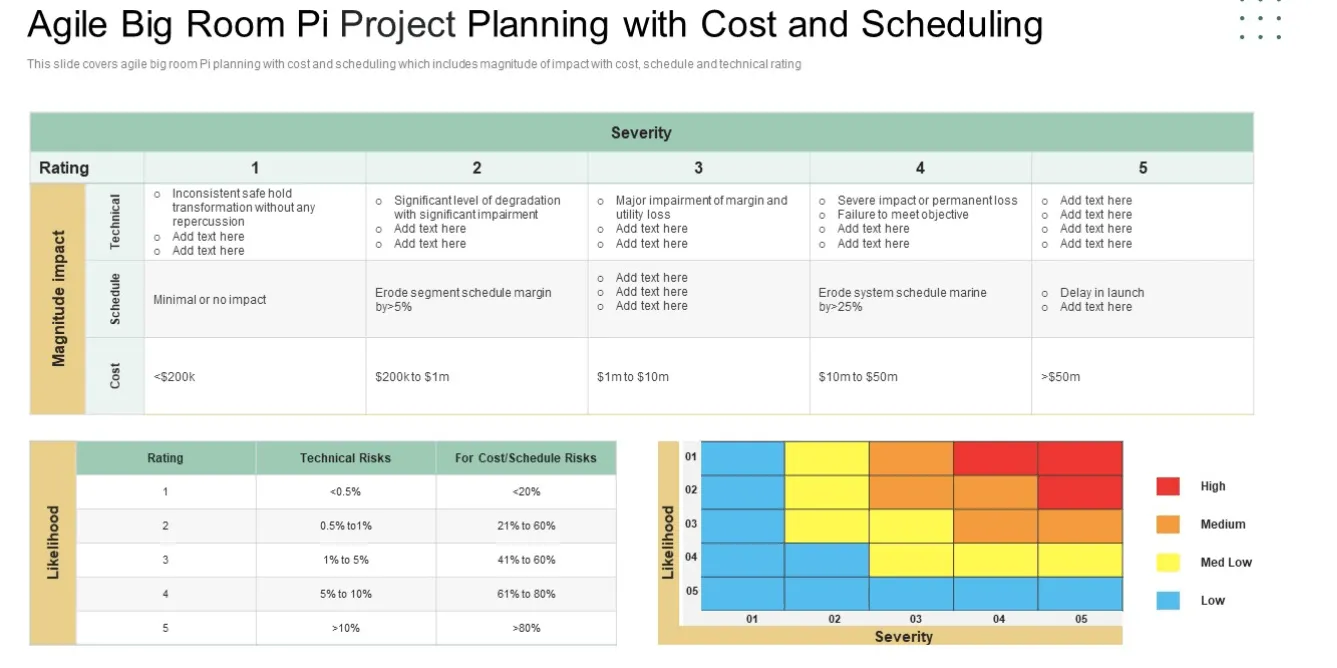Select the green Severity header bar
Viewport: 1337px width, 668px height.
click(641, 132)
